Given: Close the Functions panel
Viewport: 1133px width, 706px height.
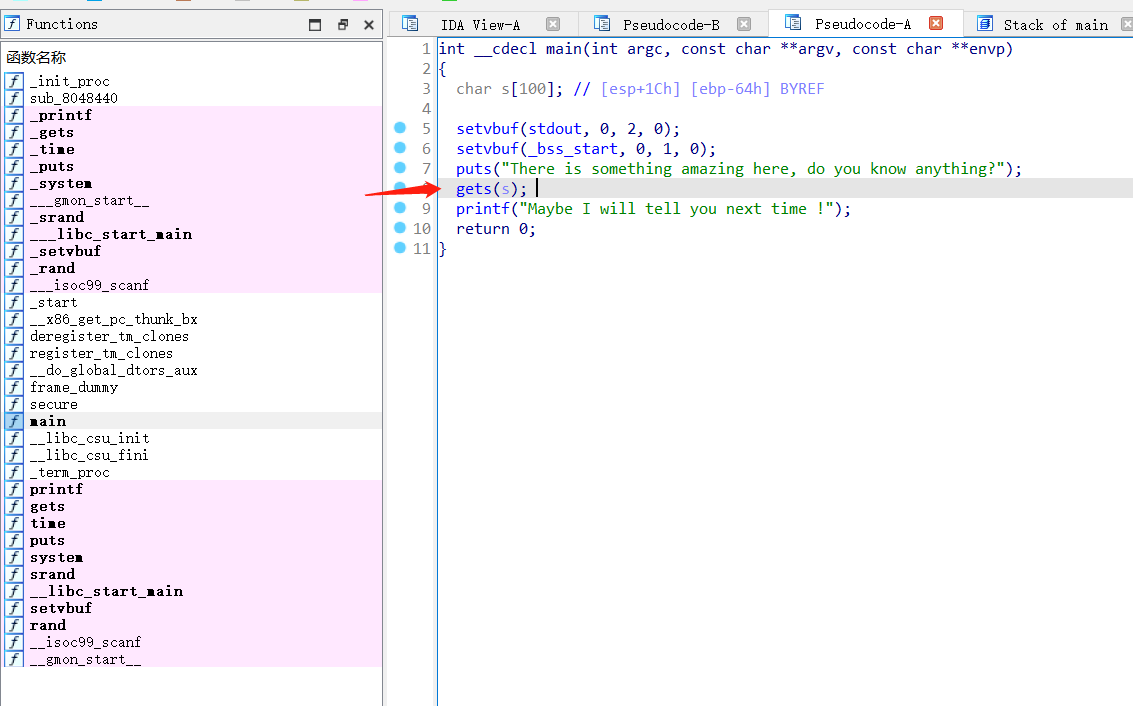Looking at the screenshot, I should [x=369, y=25].
